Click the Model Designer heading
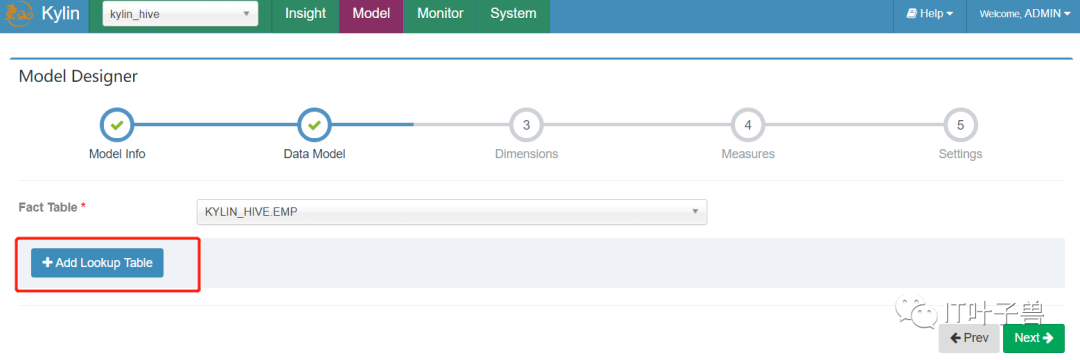 (x=78, y=76)
